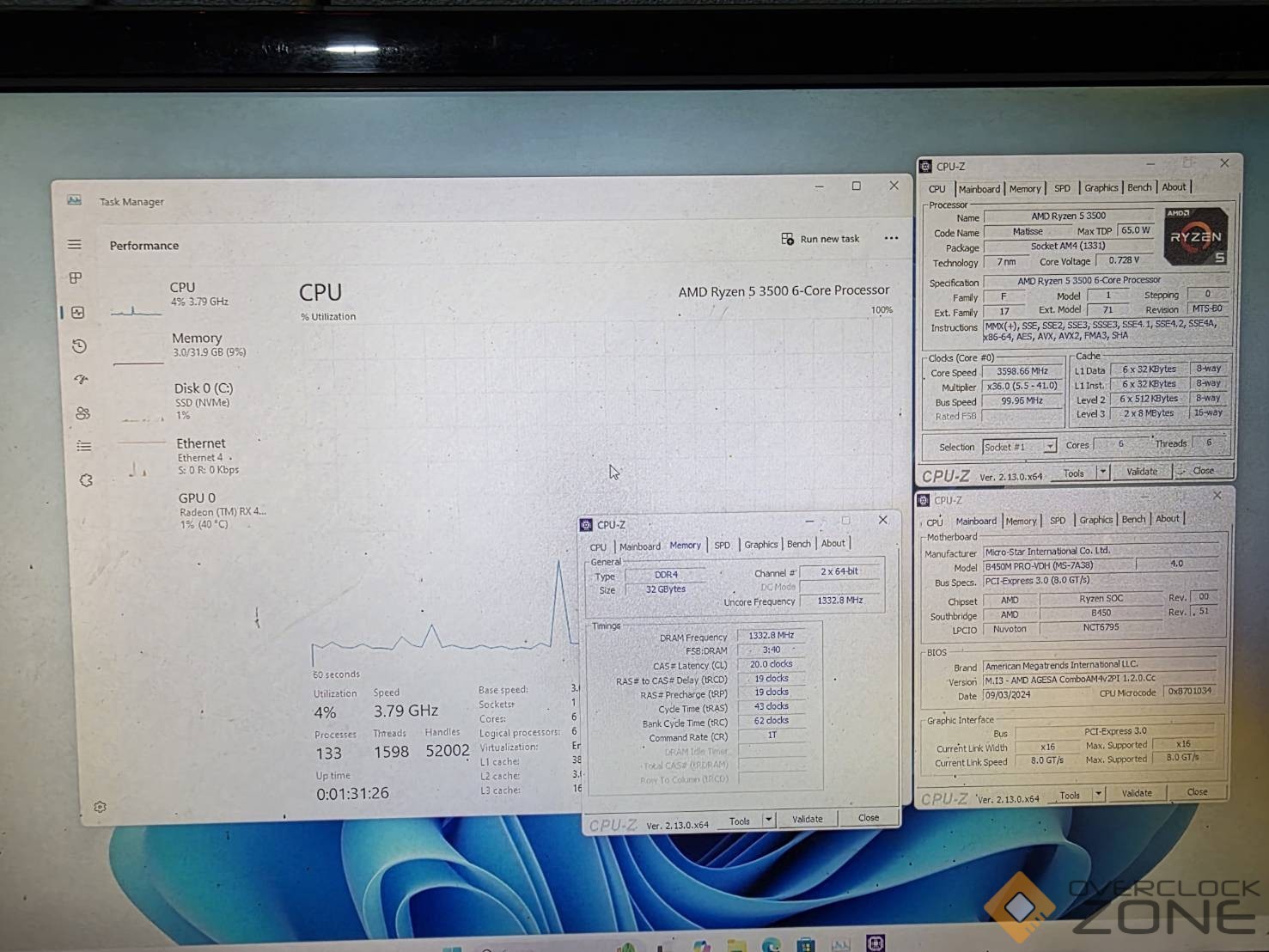Open Task Manager hamburger navigation menu

pyautogui.click(x=75, y=245)
